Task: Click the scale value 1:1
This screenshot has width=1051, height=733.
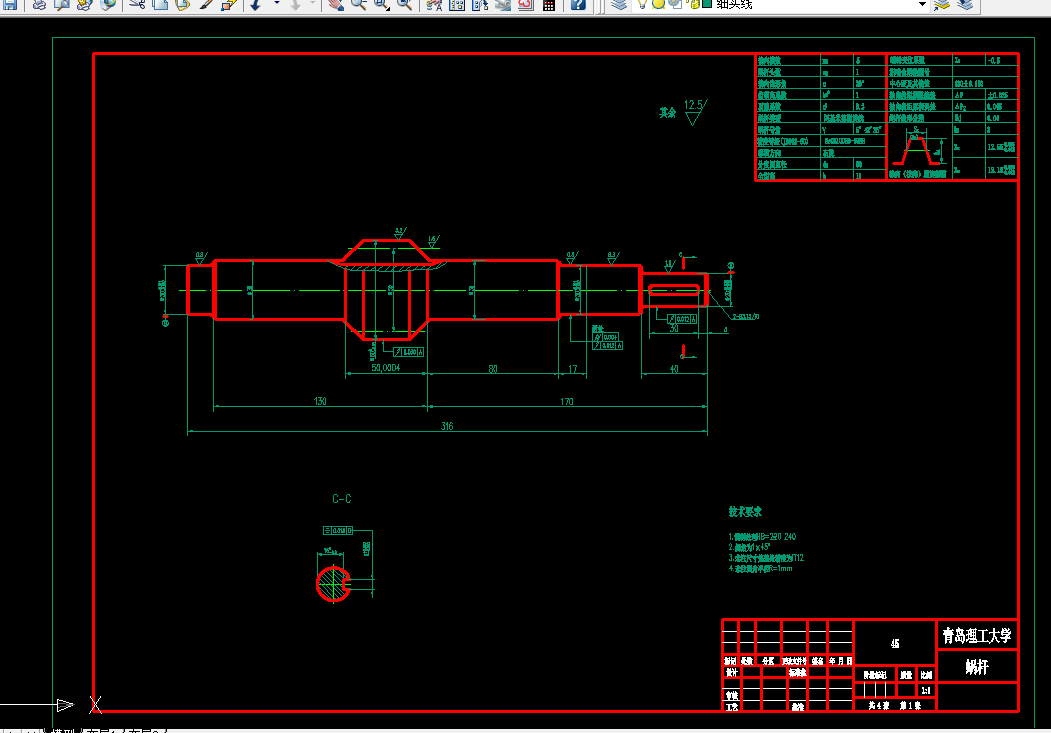Action: pos(926,691)
